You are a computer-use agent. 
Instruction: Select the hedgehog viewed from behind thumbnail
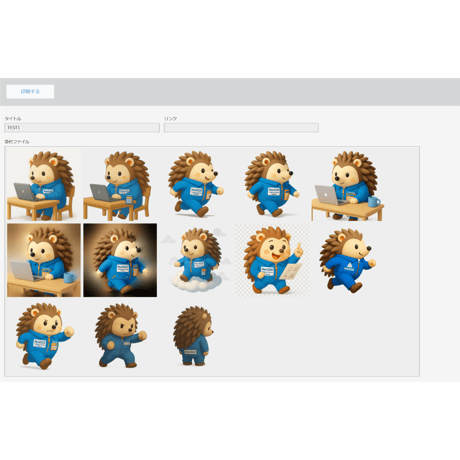click(x=196, y=336)
